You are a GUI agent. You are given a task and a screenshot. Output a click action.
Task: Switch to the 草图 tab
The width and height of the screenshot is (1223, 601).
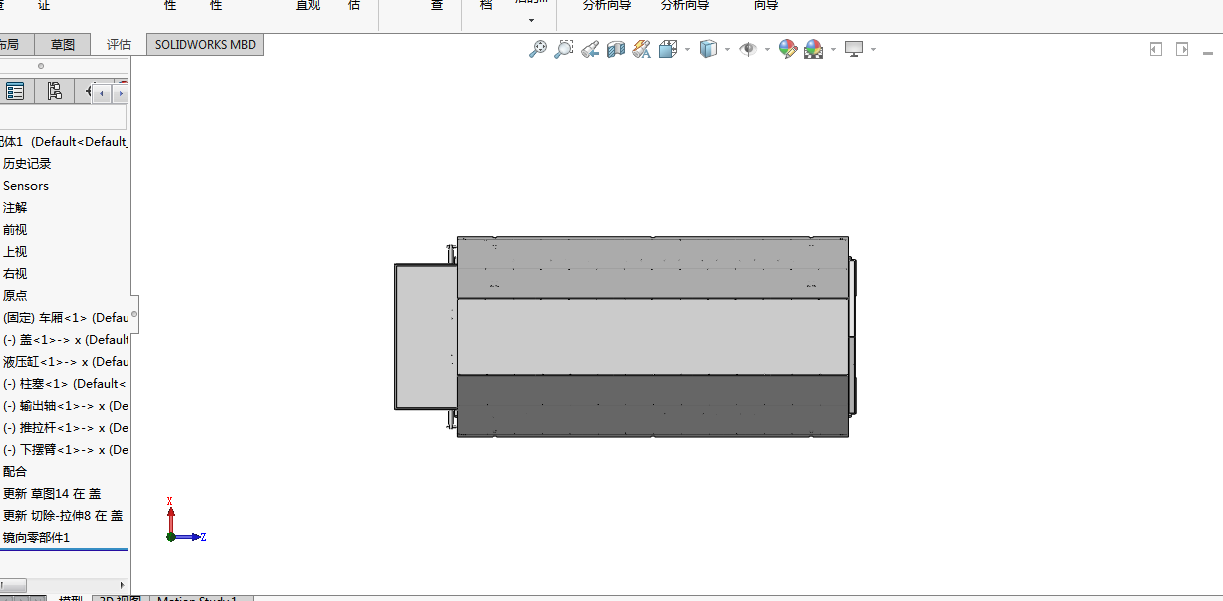(63, 44)
